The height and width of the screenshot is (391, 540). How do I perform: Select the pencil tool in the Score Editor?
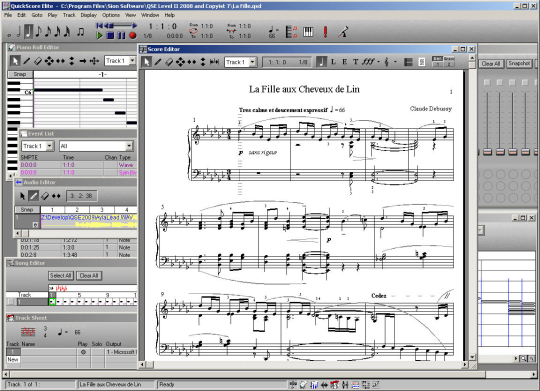pos(158,62)
